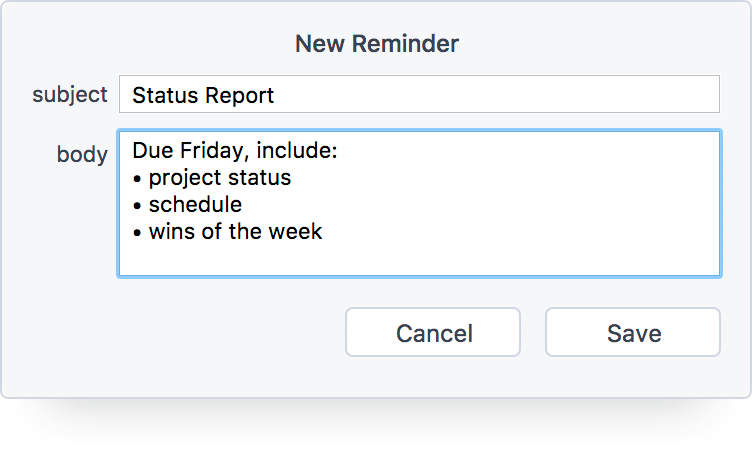The image size is (752, 451).
Task: Click the 'body' field label
Action: tap(82, 154)
